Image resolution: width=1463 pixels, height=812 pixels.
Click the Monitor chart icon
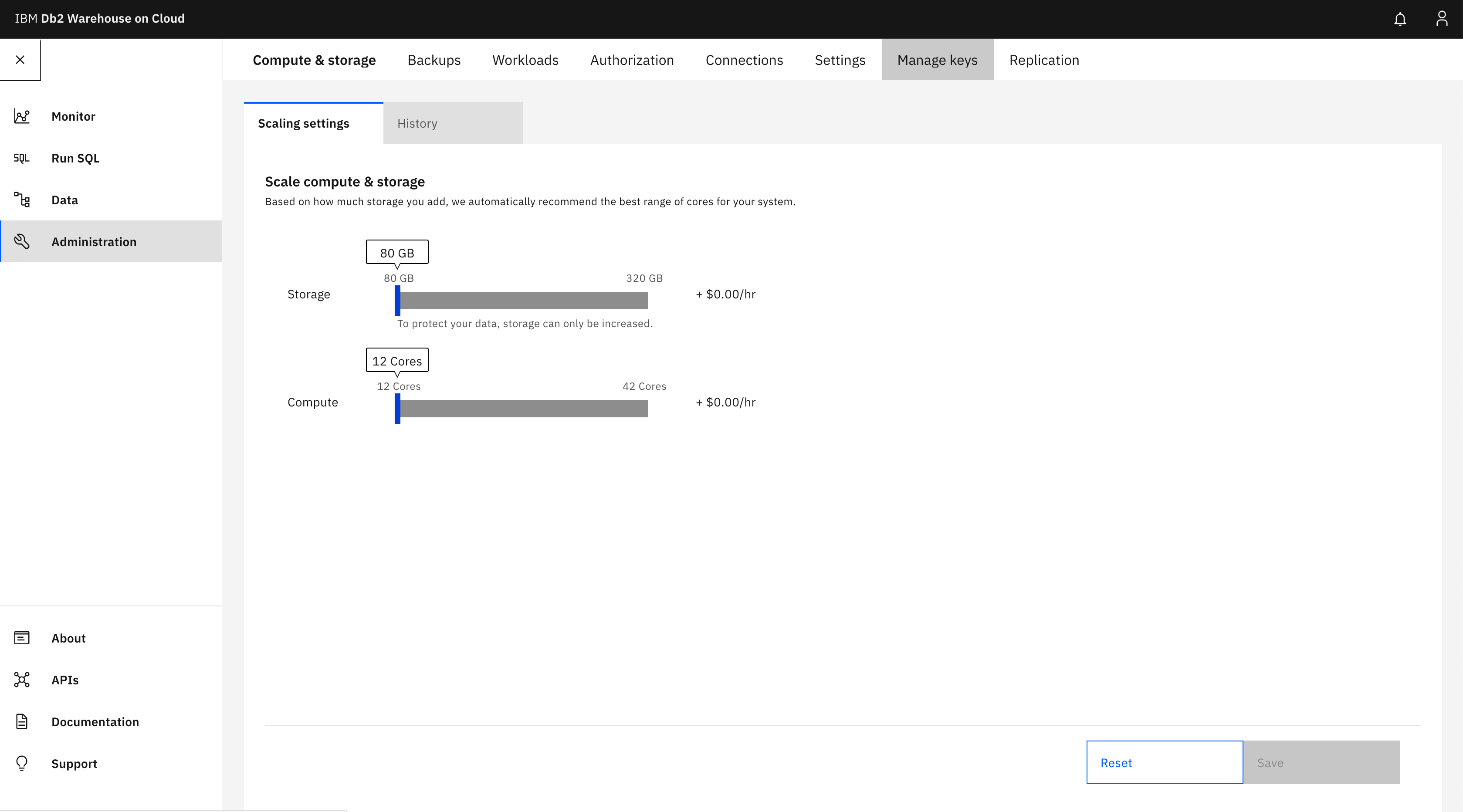point(22,116)
